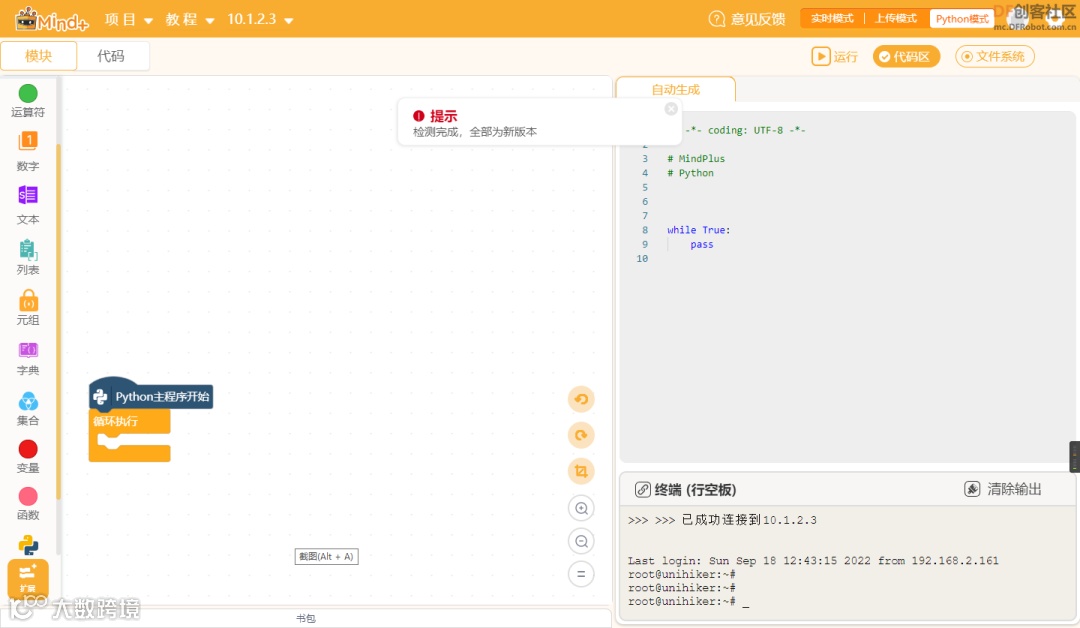Screen dimensions: 1080x628
Task: Switch to the 模块 blocks tab
Action: click(x=39, y=56)
